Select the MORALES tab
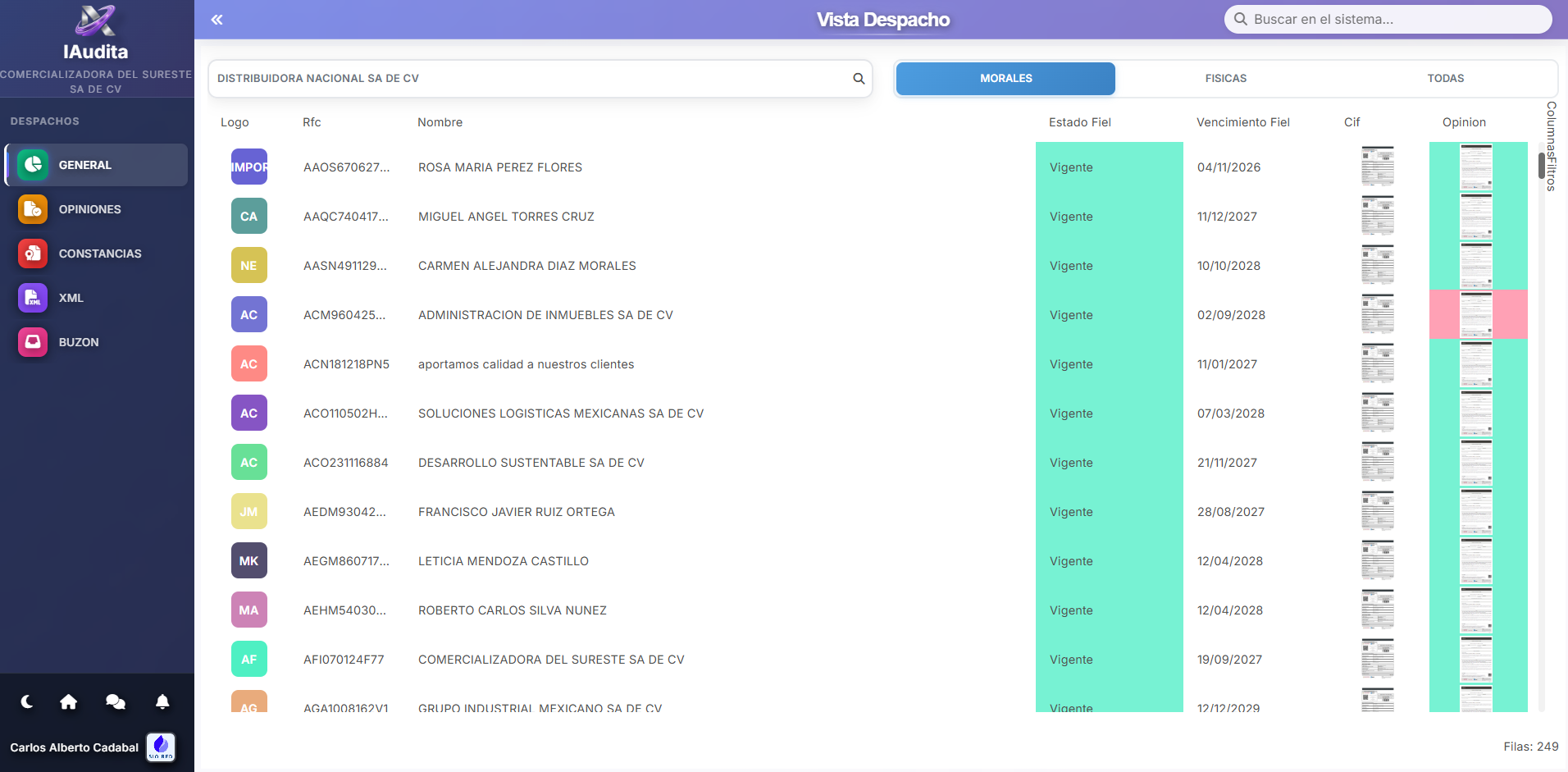The height and width of the screenshot is (772, 1568). tap(1005, 79)
